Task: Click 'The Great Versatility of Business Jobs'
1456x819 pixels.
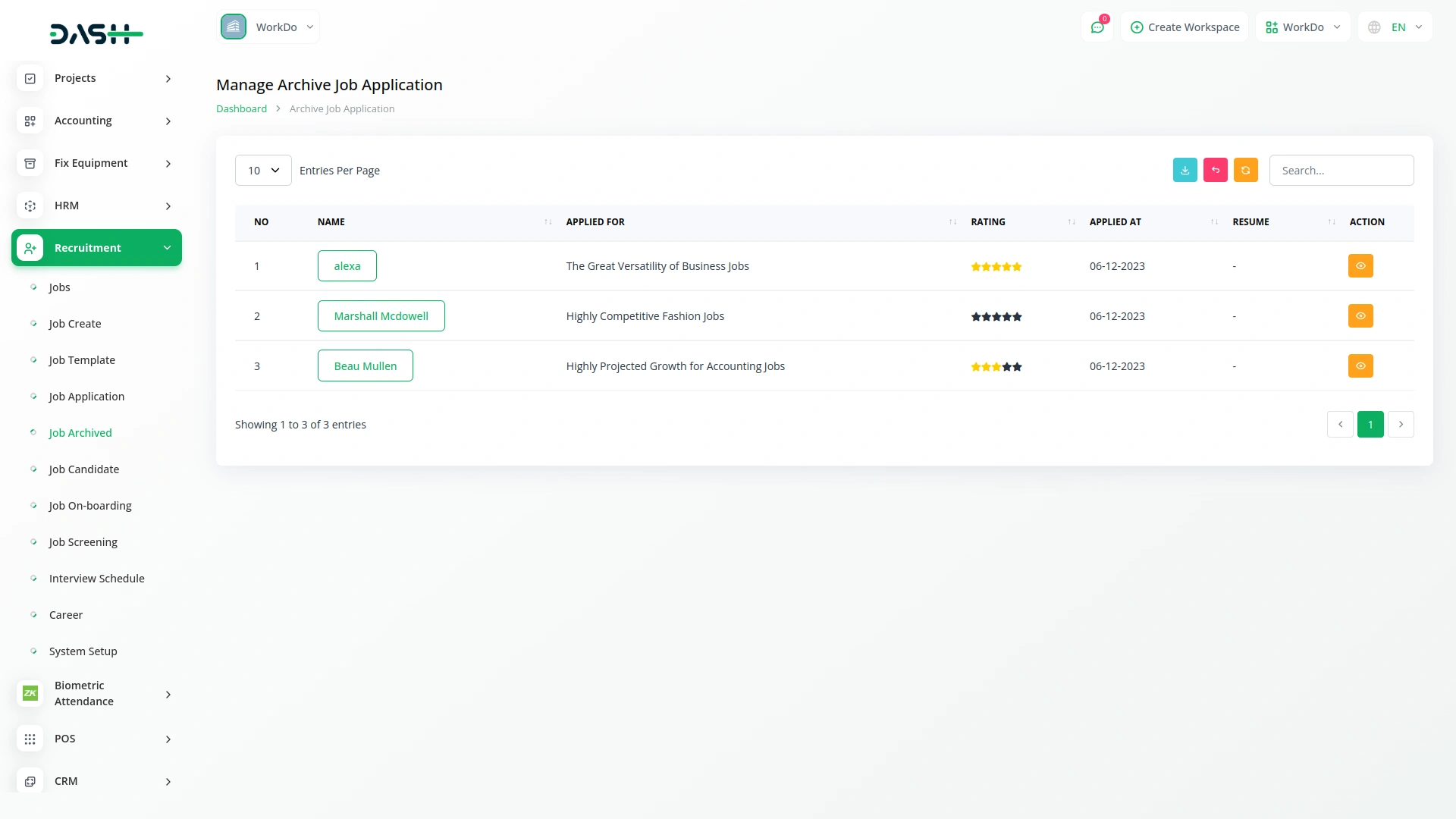Action: [657, 266]
